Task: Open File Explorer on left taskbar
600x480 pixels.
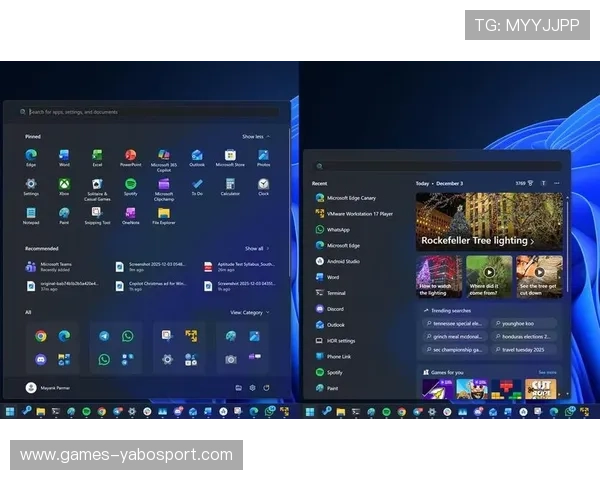Action: (41, 411)
